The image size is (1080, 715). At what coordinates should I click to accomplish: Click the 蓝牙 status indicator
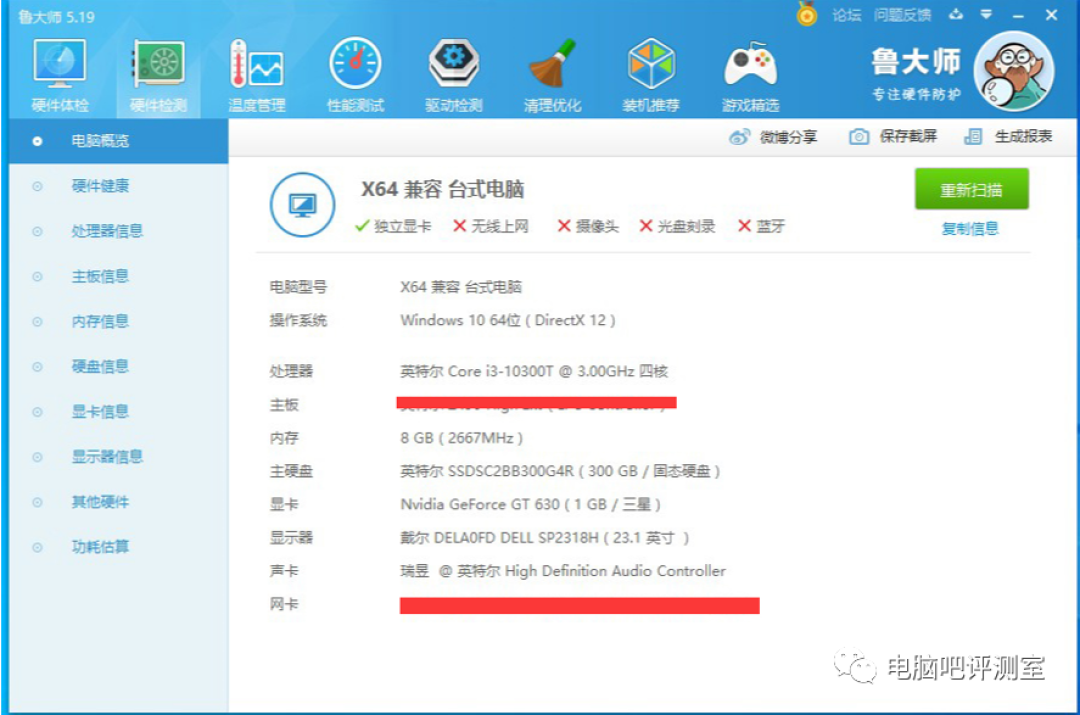[x=761, y=226]
